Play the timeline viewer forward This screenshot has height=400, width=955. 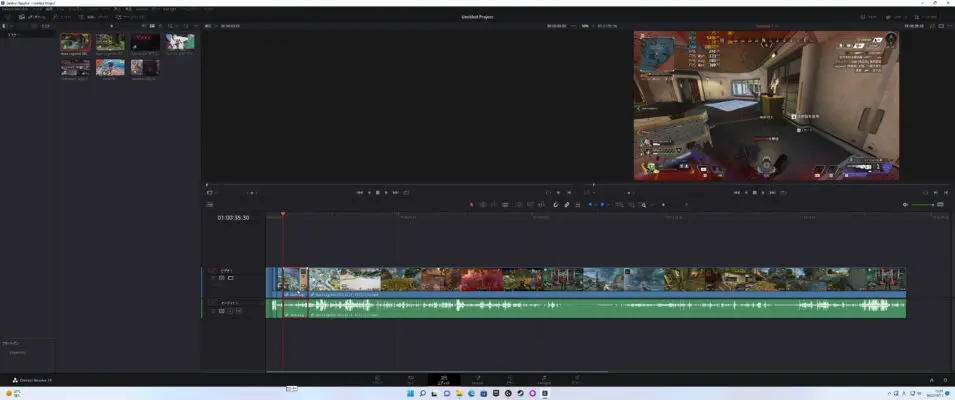pyautogui.click(x=763, y=192)
